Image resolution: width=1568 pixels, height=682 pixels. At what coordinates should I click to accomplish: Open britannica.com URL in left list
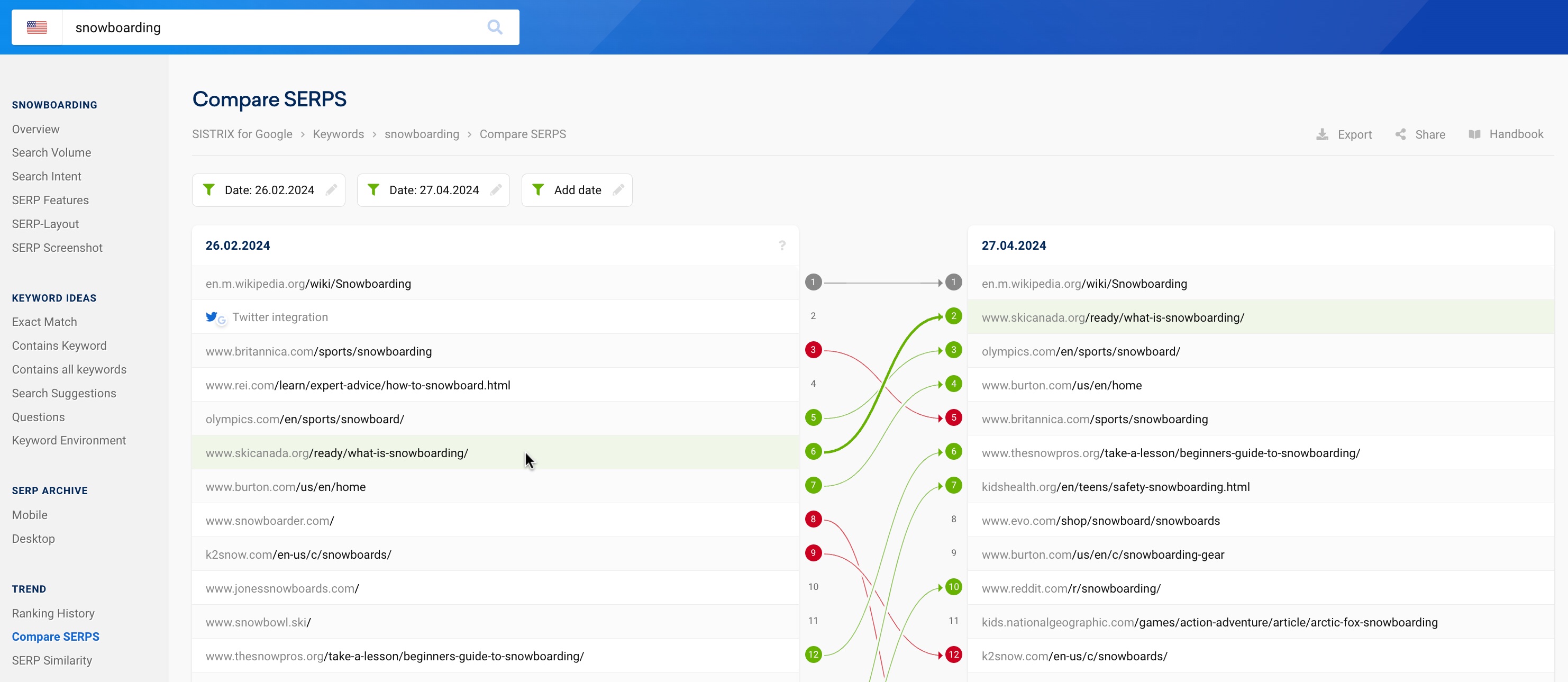pos(318,351)
